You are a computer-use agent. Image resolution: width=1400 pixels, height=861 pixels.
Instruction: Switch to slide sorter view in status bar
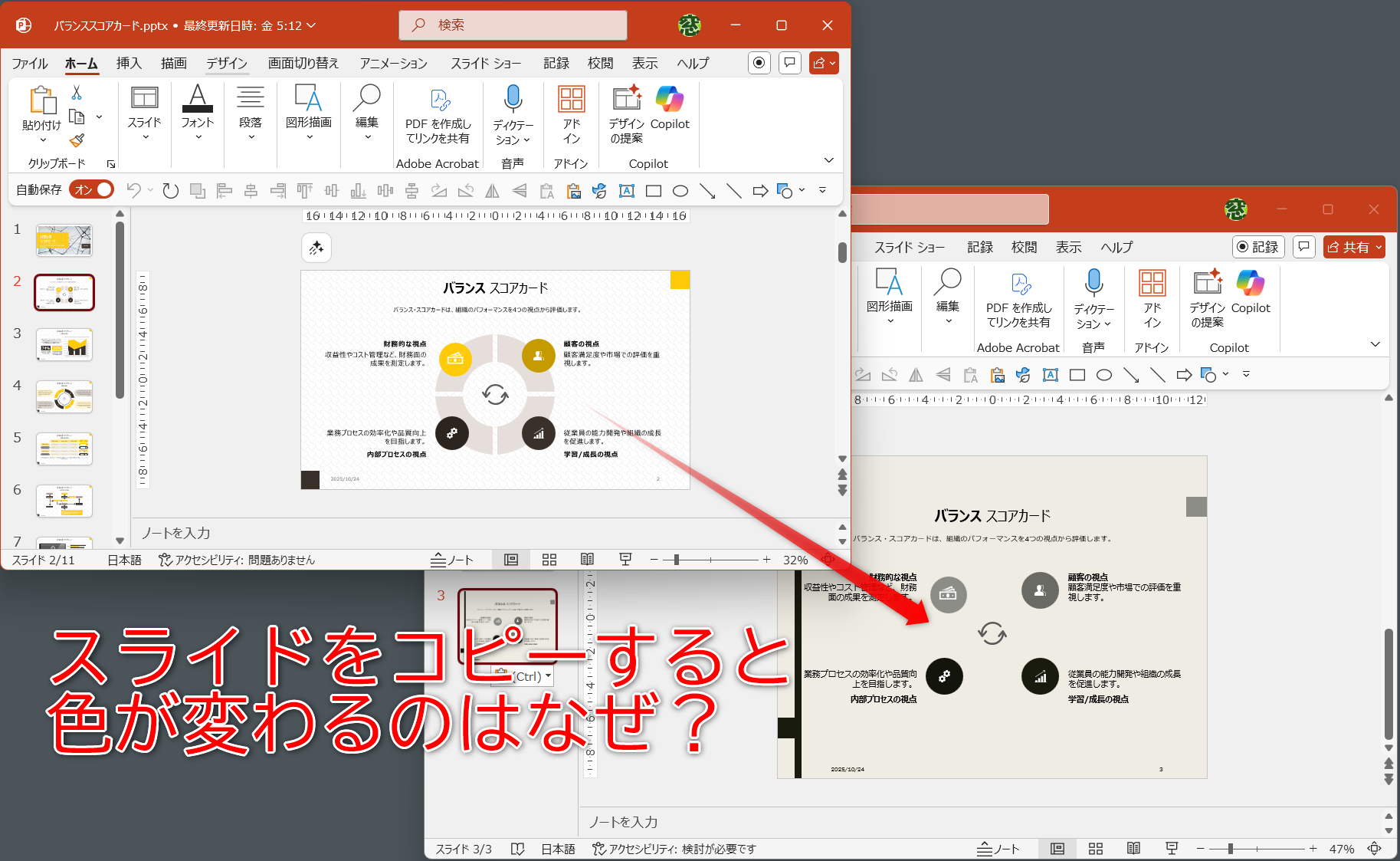[549, 560]
